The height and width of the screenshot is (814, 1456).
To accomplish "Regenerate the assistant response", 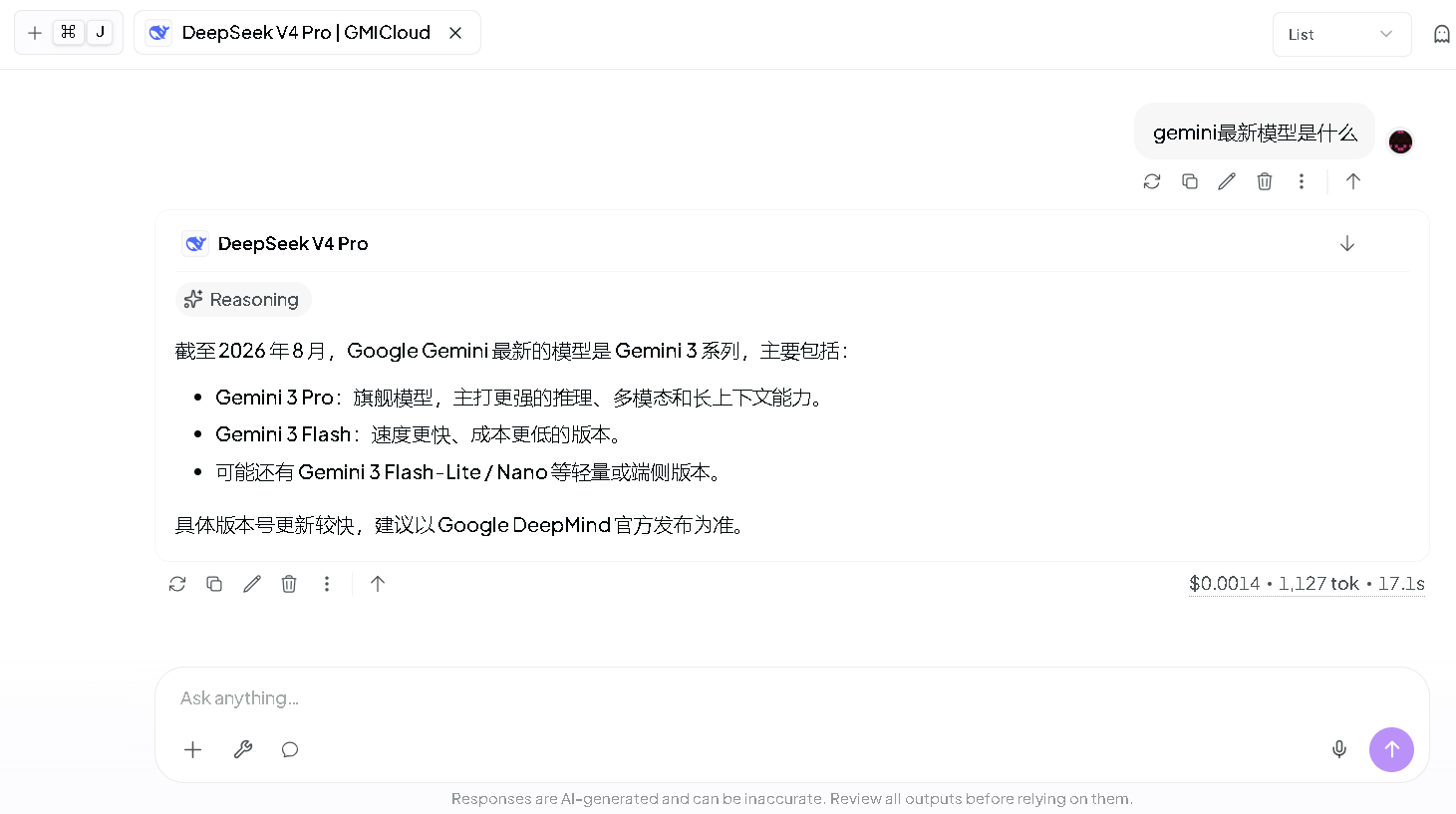I will [177, 584].
